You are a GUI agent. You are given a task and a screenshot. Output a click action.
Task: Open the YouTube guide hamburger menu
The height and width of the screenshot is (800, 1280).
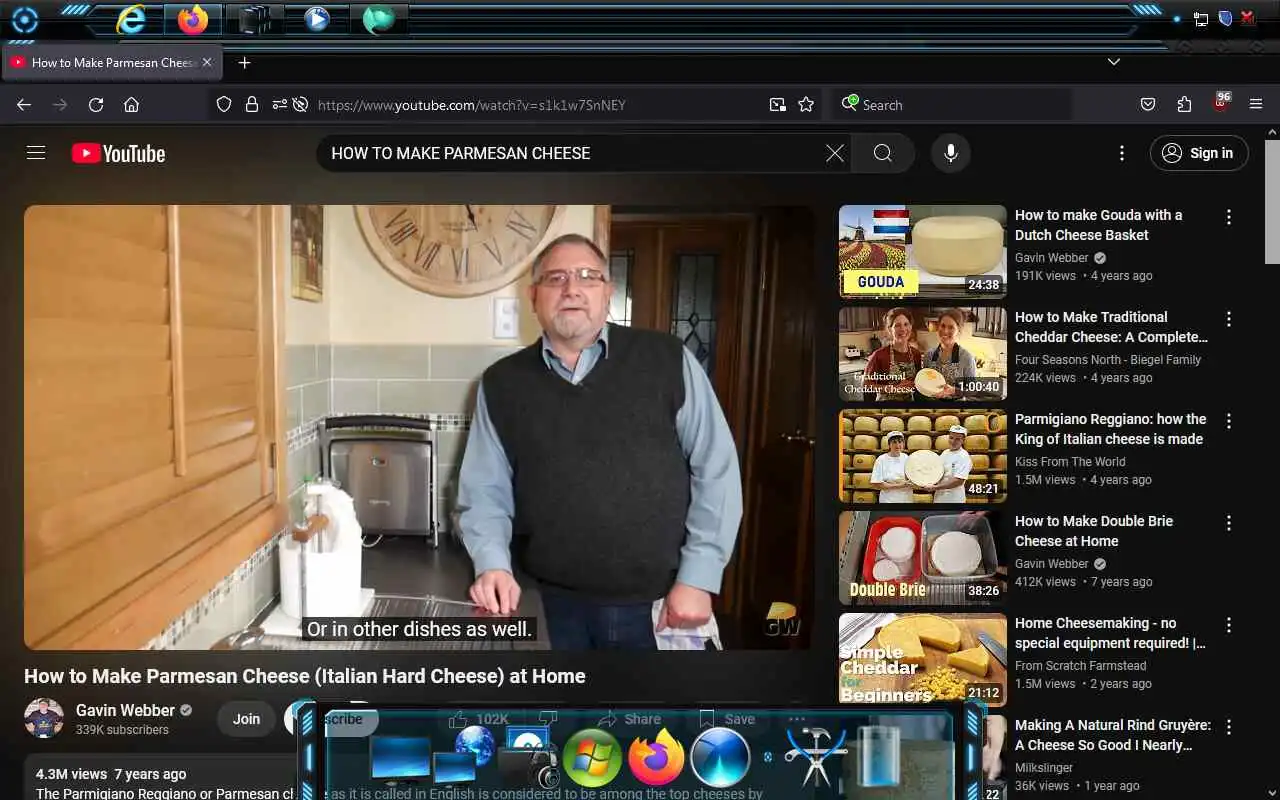point(36,153)
